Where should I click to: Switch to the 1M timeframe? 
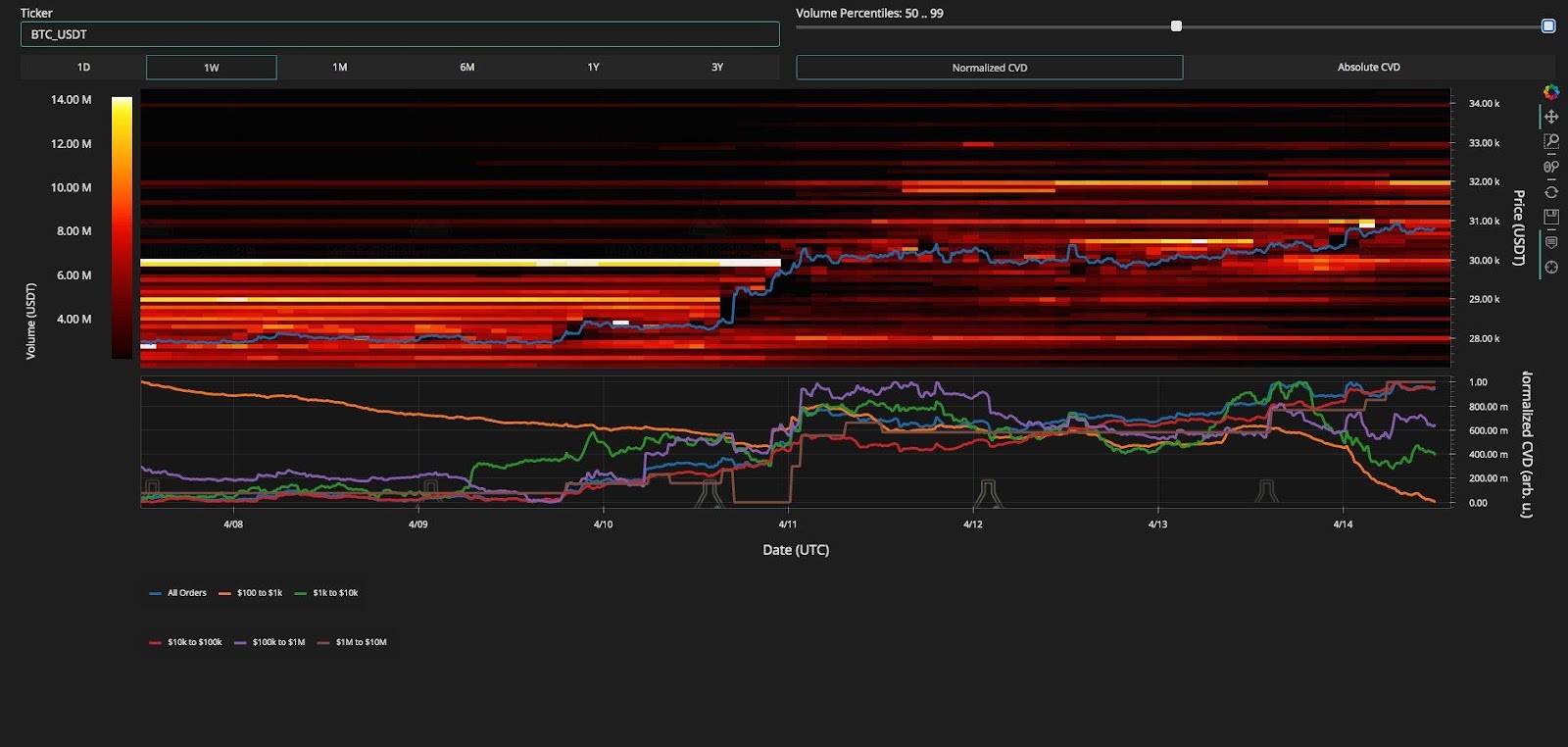coord(340,67)
